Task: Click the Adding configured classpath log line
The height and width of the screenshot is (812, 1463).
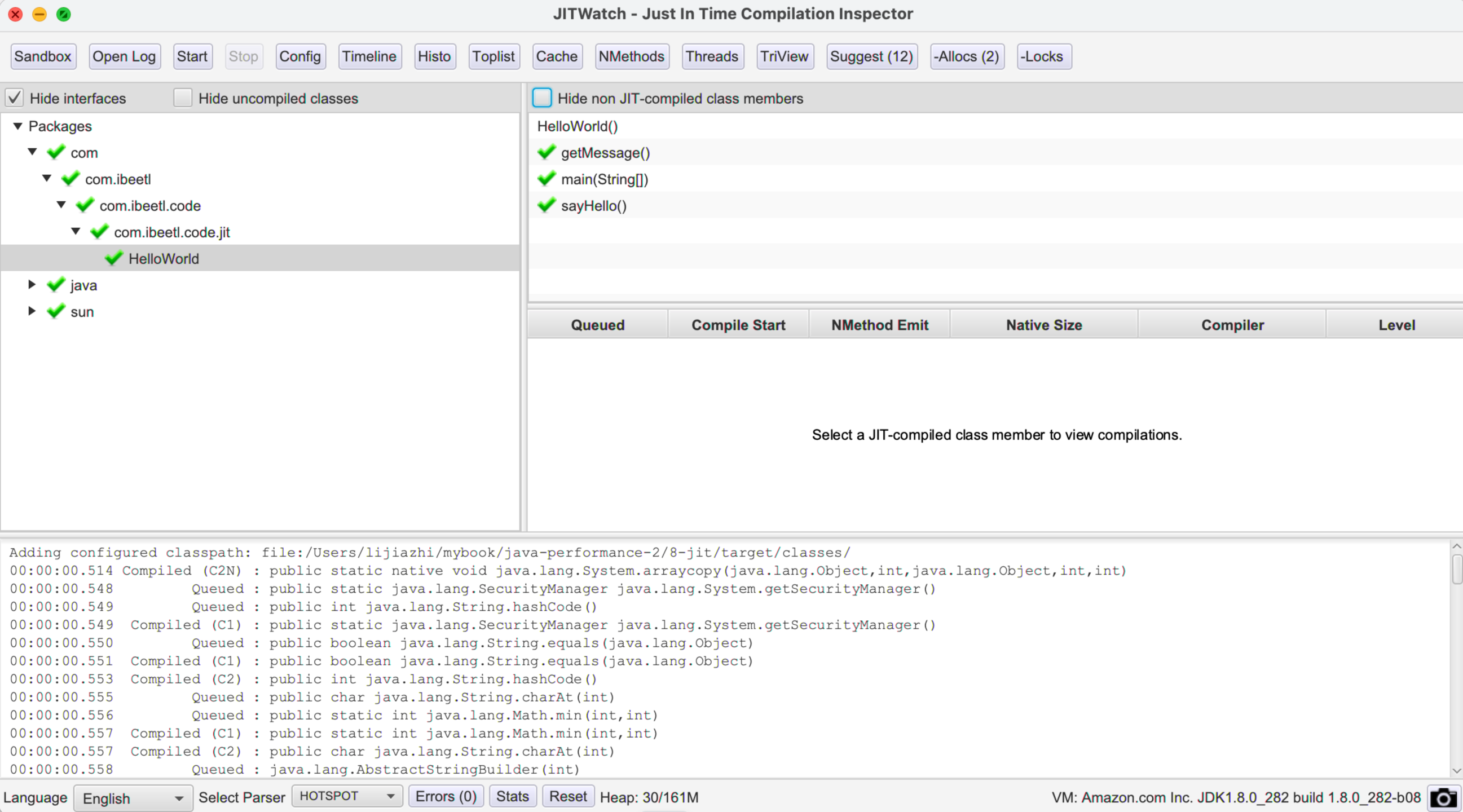Action: point(430,553)
